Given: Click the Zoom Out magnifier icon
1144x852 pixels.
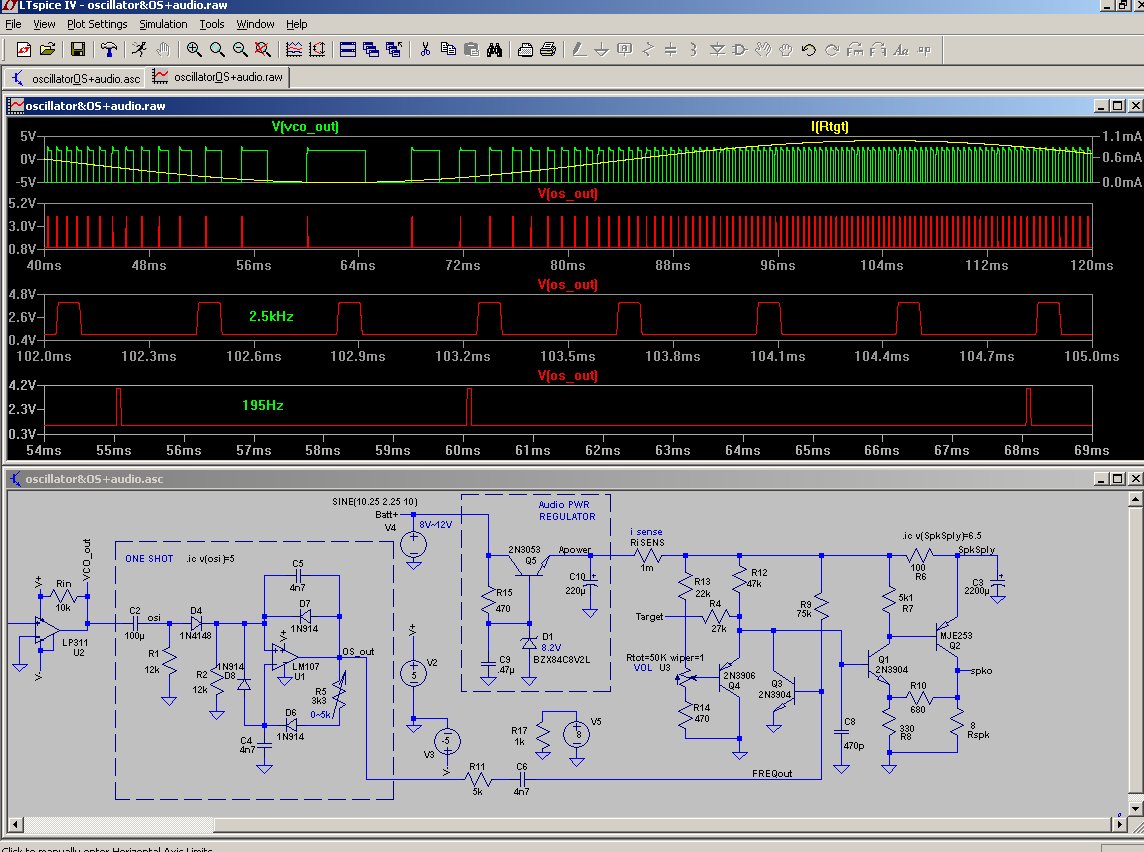Looking at the screenshot, I should pyautogui.click(x=240, y=49).
